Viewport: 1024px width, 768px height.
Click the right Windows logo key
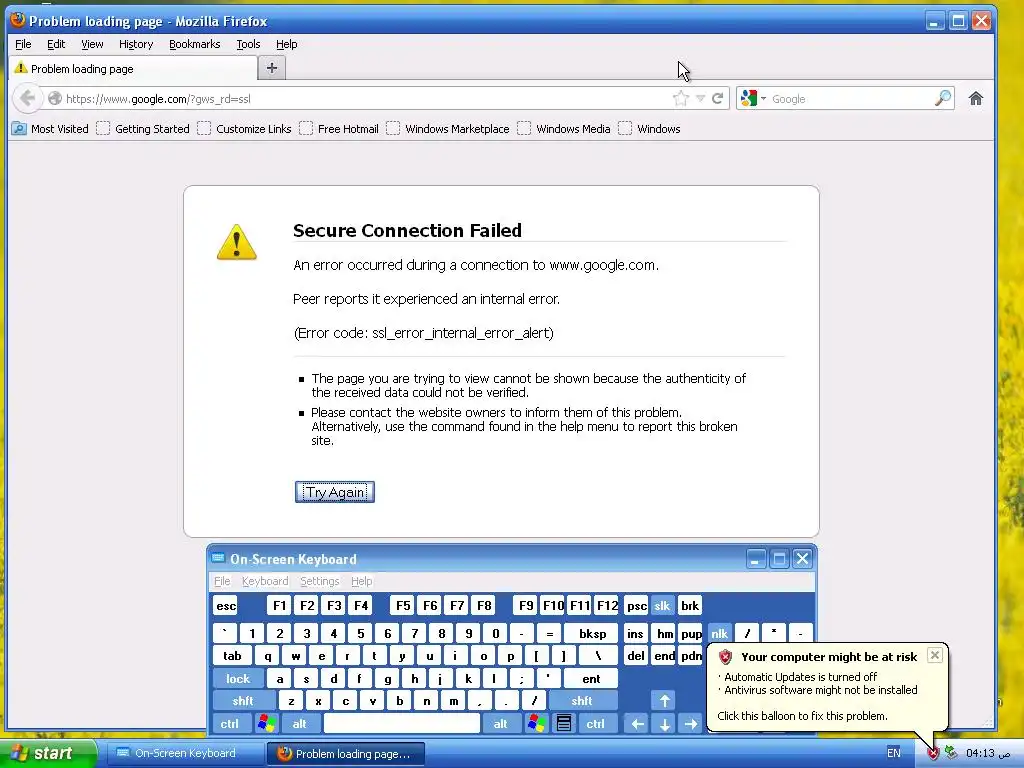tap(537, 724)
